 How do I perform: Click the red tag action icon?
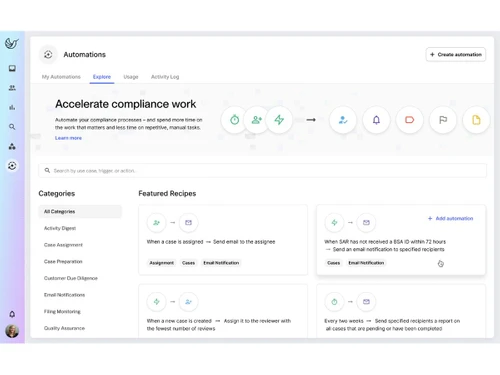tap(410, 120)
